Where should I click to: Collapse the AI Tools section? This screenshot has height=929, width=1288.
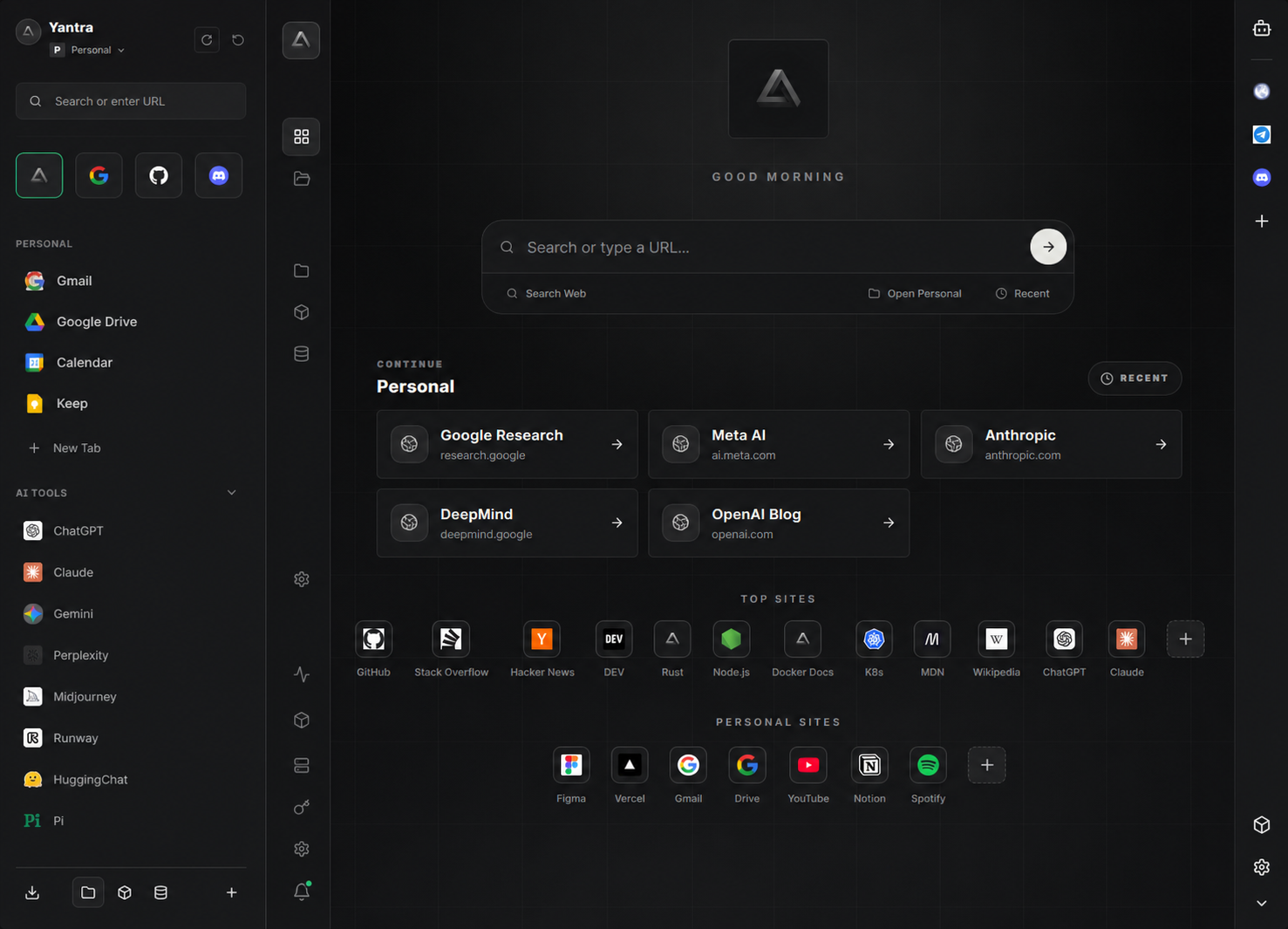tap(232, 493)
